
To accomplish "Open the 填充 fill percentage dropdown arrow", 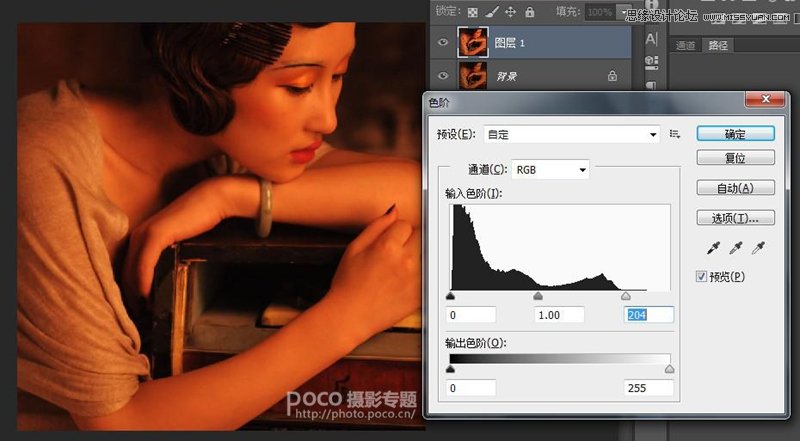I will click(x=623, y=12).
